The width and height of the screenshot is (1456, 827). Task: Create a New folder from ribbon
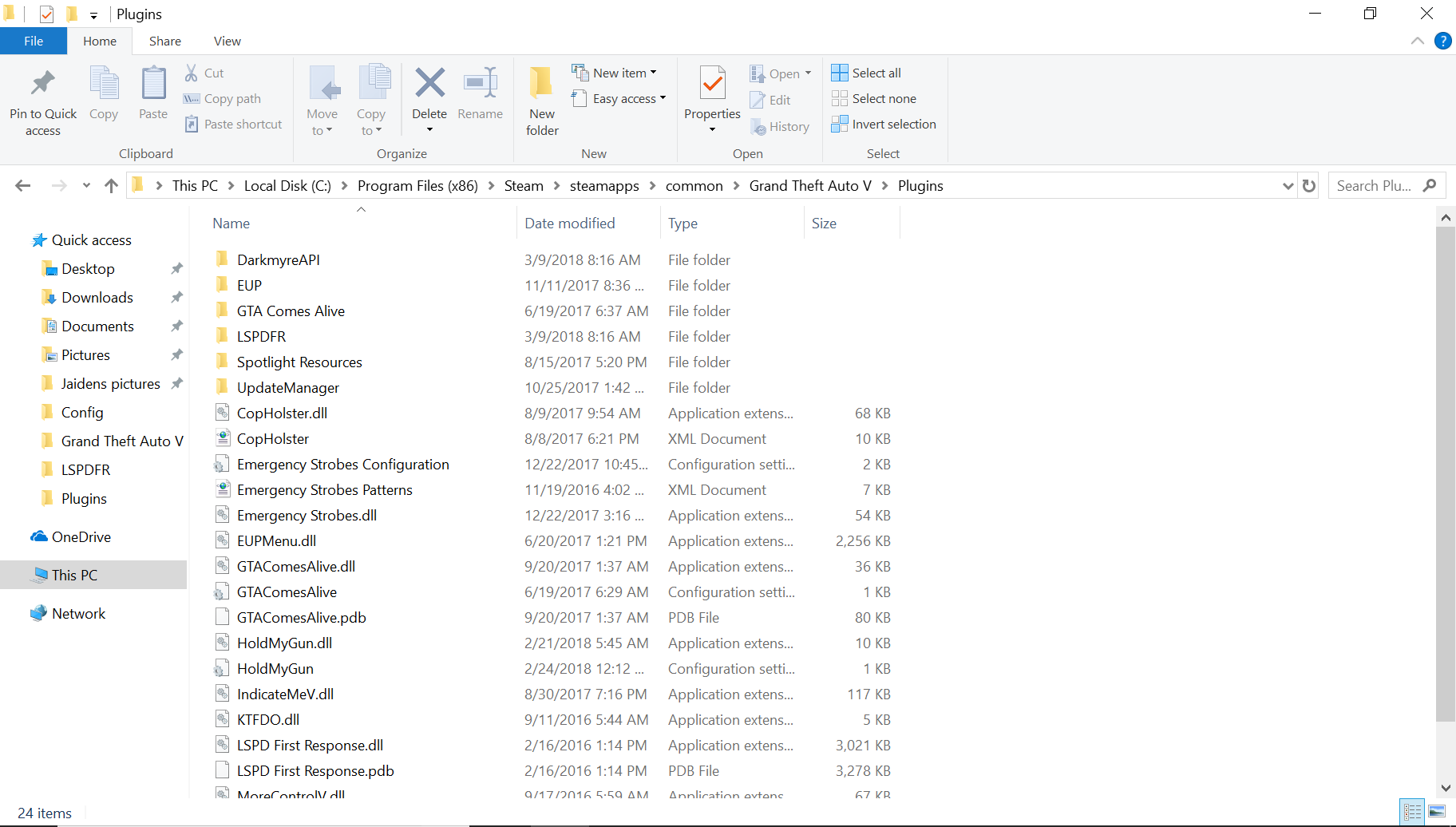(x=542, y=100)
